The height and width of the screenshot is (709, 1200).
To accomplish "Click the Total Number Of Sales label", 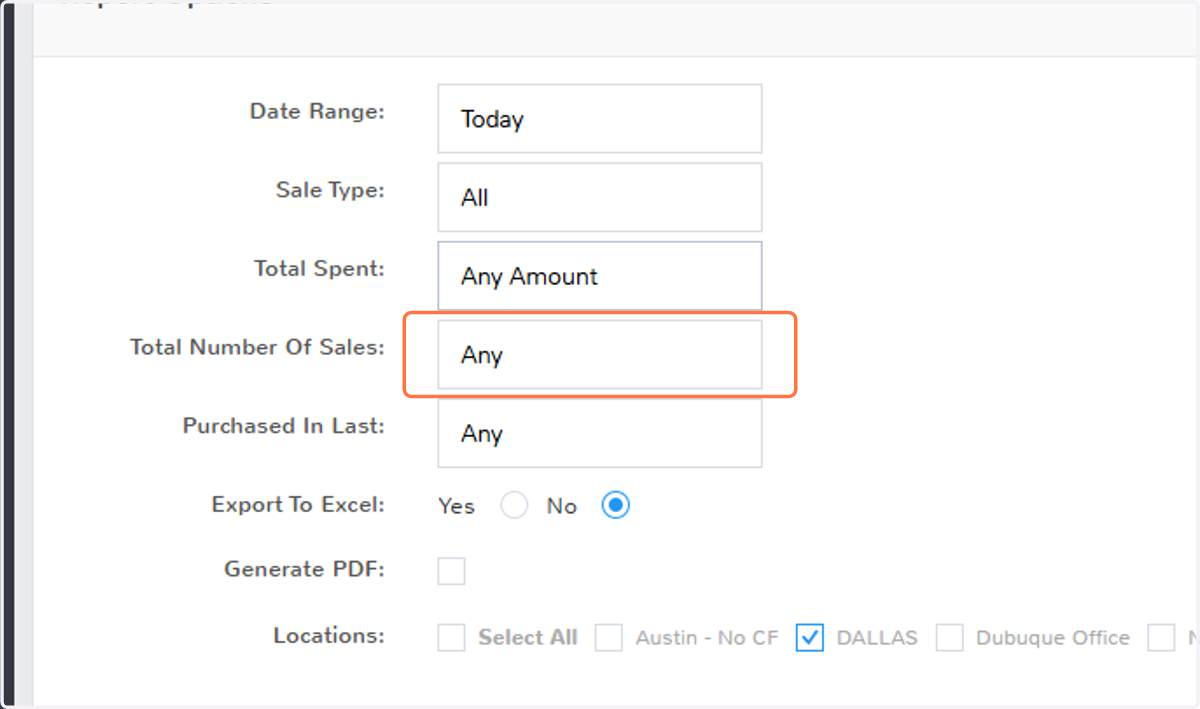I will point(257,347).
